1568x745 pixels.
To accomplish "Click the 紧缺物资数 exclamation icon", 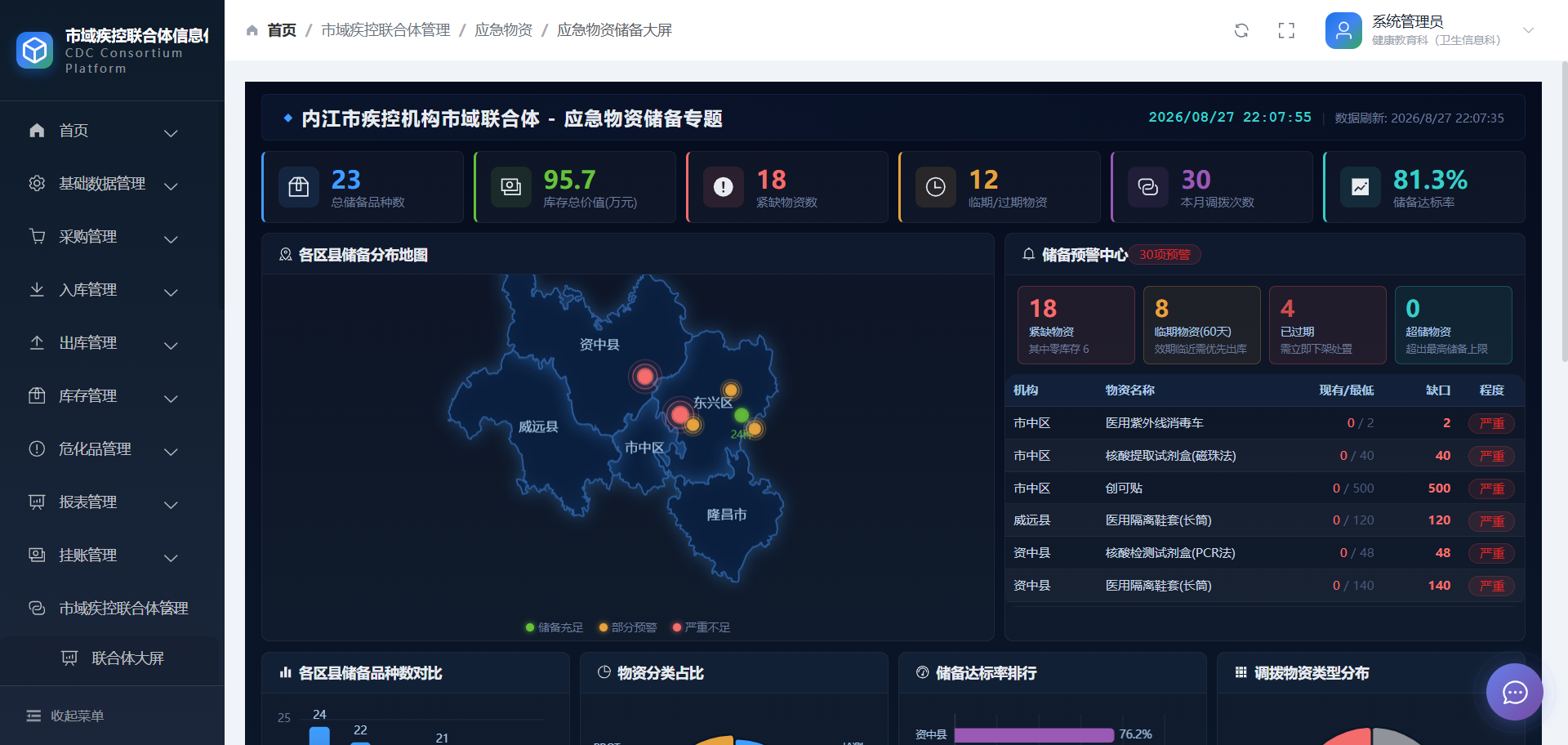I will point(724,187).
